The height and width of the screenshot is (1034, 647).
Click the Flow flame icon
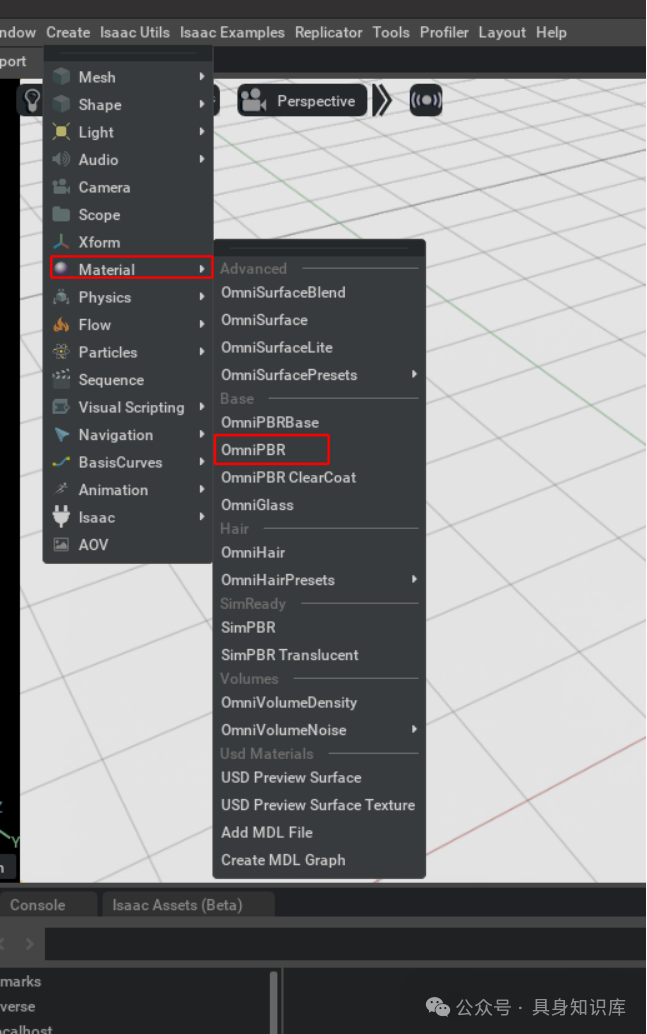point(62,325)
